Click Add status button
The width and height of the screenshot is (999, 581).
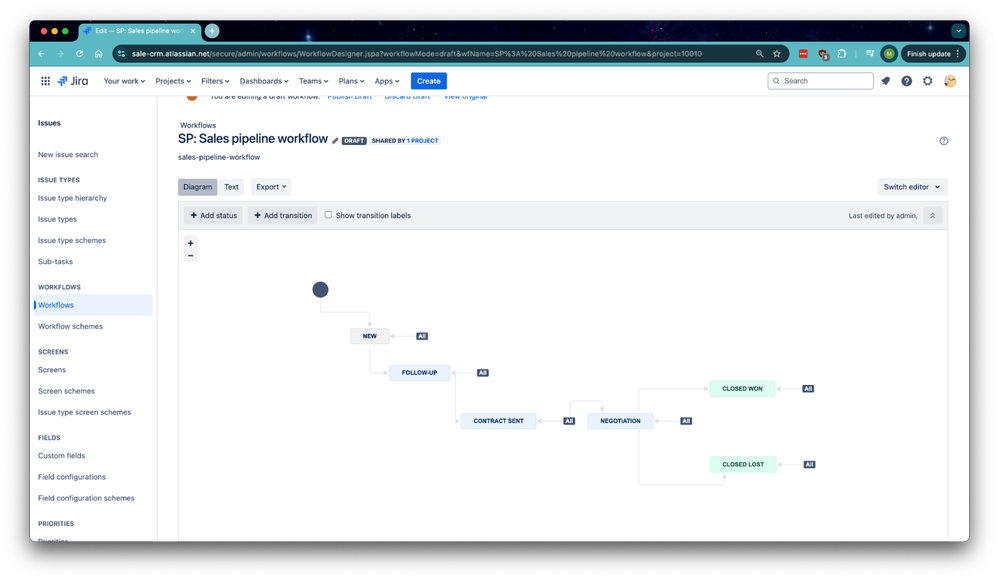[x=213, y=215]
